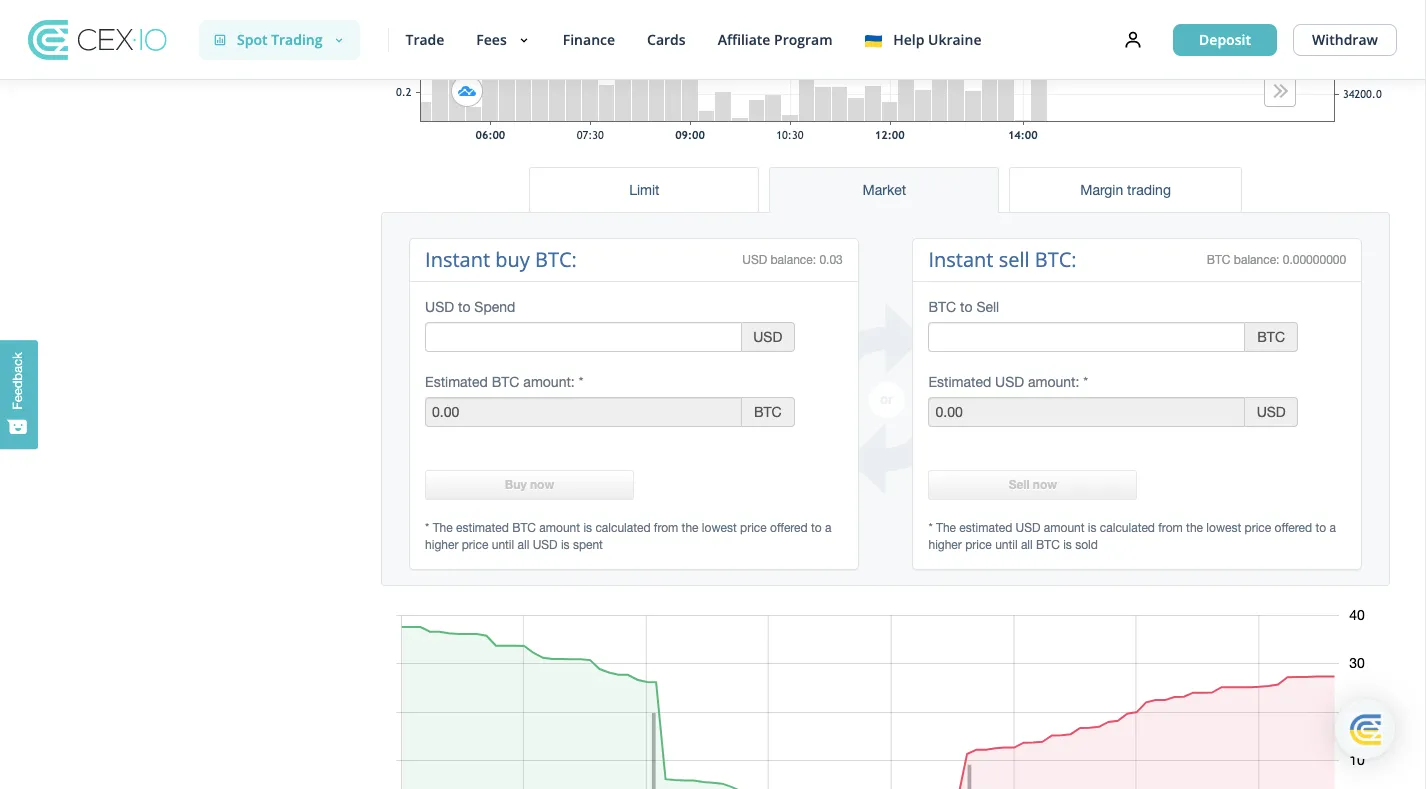Open the CEX.IO chat widget
Image resolution: width=1426 pixels, height=789 pixels.
tap(1365, 730)
